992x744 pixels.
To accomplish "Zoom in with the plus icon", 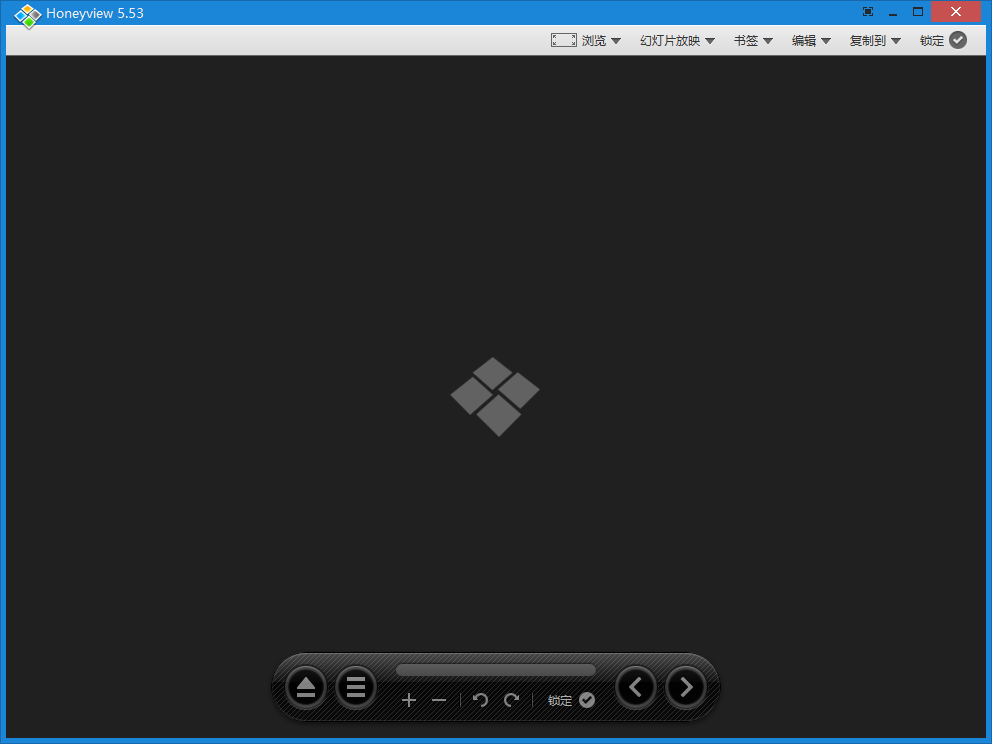I will coord(408,700).
